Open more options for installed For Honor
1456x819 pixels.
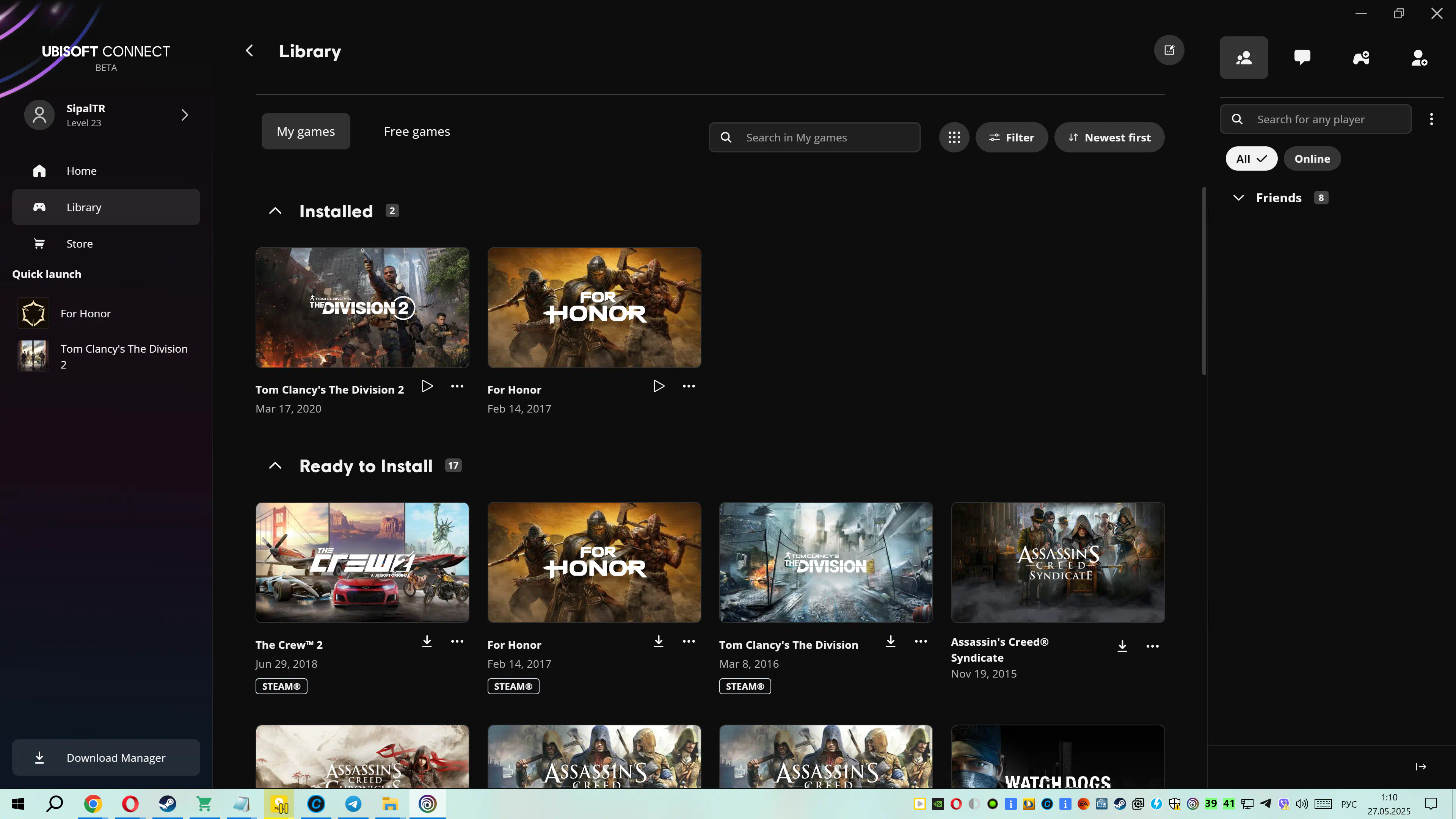point(689,386)
